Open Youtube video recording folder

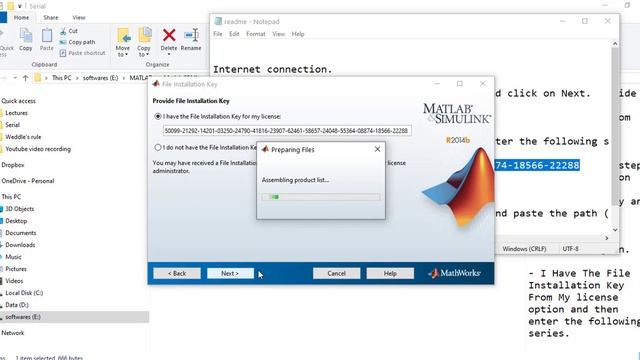click(38, 149)
